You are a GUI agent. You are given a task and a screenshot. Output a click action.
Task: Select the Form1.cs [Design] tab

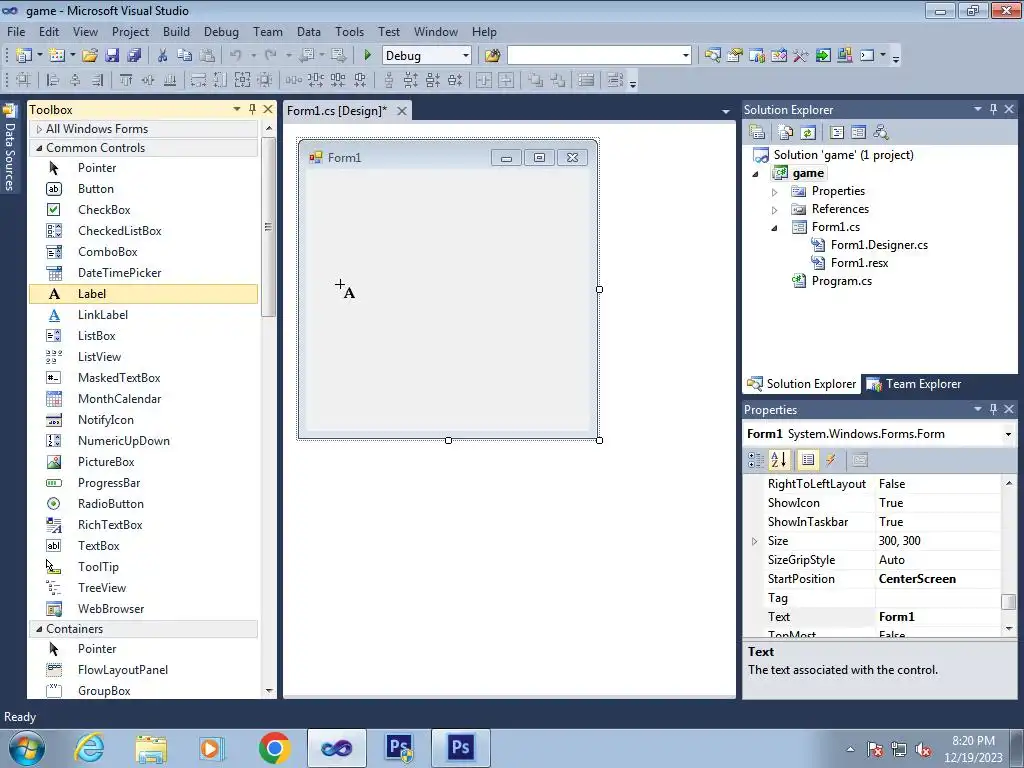(x=337, y=110)
